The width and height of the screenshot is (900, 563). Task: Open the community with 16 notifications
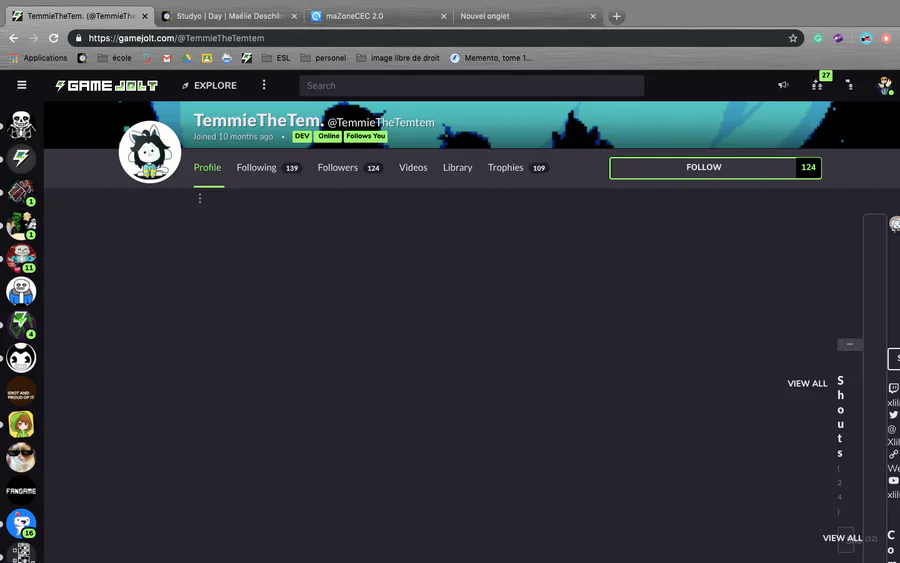21,524
